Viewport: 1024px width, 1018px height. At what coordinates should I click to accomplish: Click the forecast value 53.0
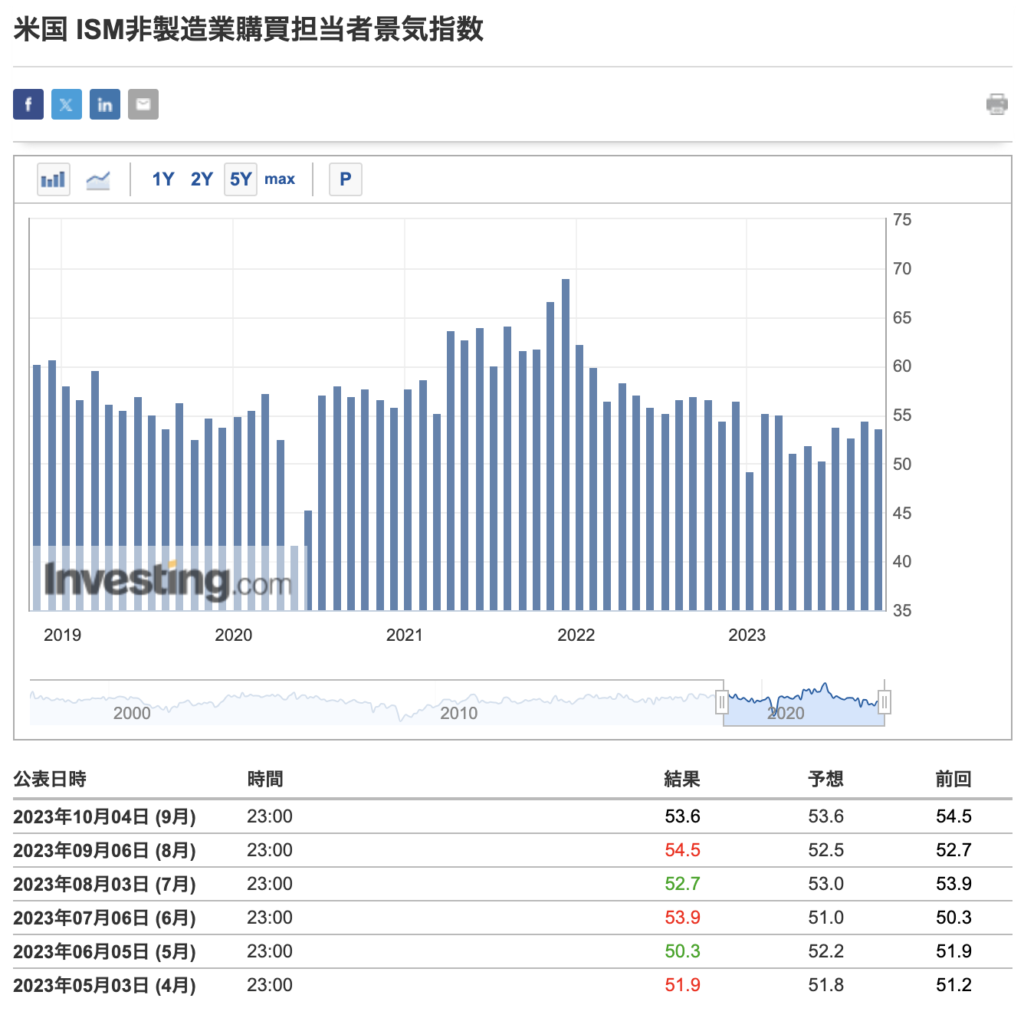click(825, 884)
